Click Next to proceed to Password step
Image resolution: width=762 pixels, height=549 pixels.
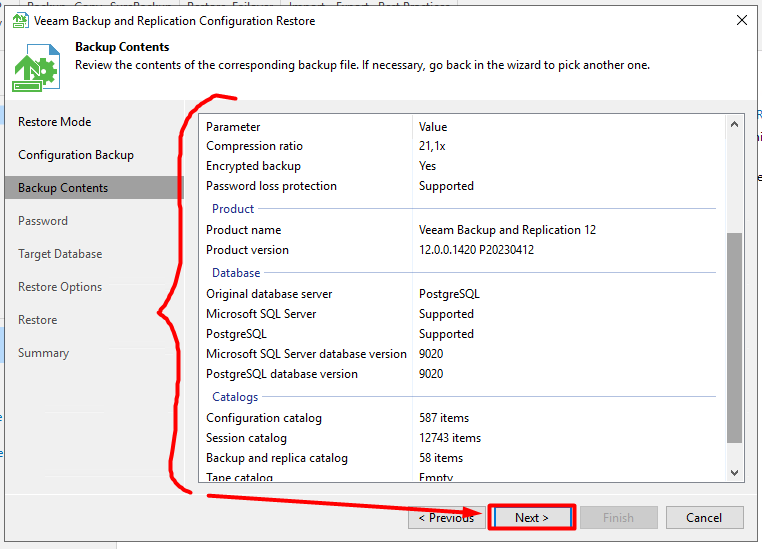pos(532,517)
